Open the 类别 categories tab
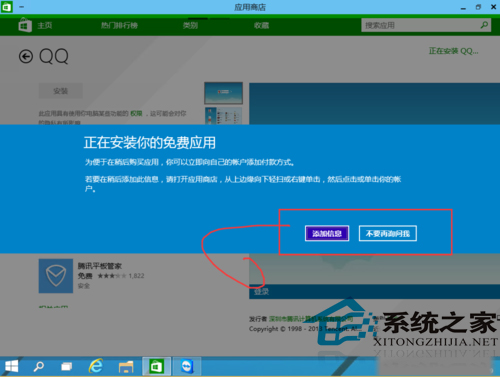Image resolution: width=500 pixels, height=377 pixels. [x=190, y=25]
